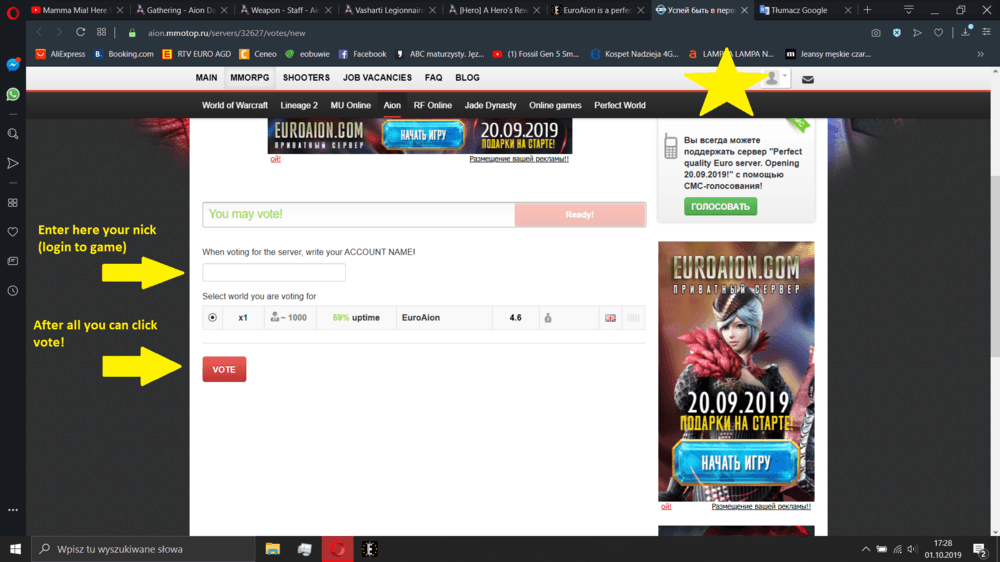Switch to the Tłumacz Google tab
Viewport: 1000px width, 562px height.
796,10
